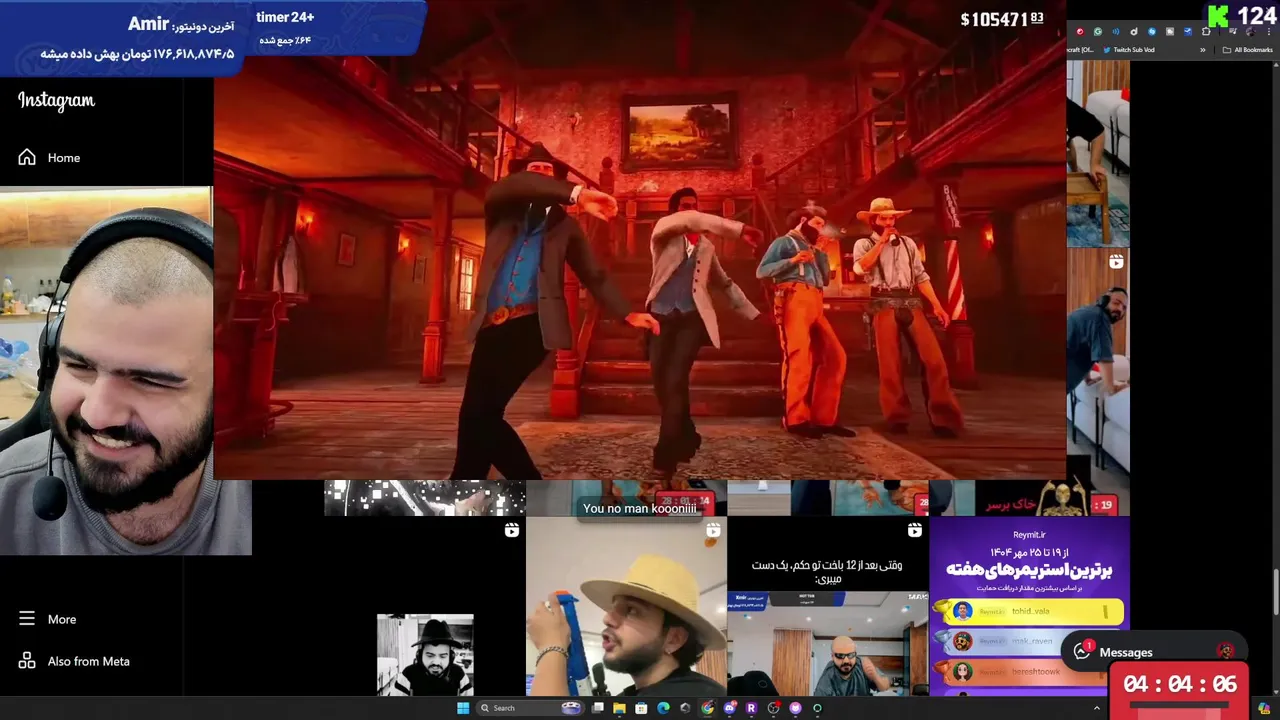The width and height of the screenshot is (1280, 720).
Task: Click the blue checkmark extension icon
Action: 1188,32
